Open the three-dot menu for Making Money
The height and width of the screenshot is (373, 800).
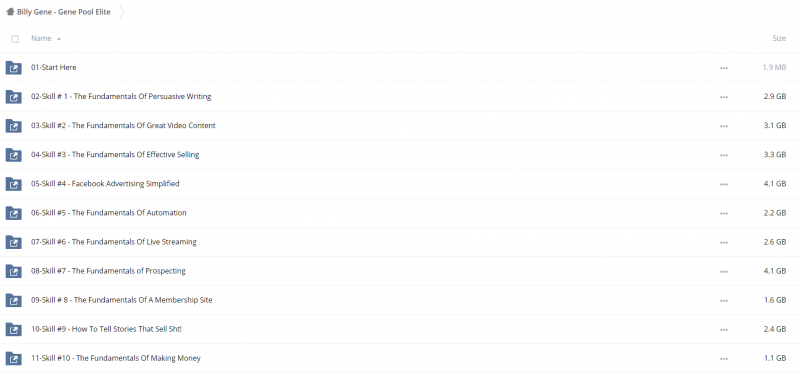click(x=723, y=359)
